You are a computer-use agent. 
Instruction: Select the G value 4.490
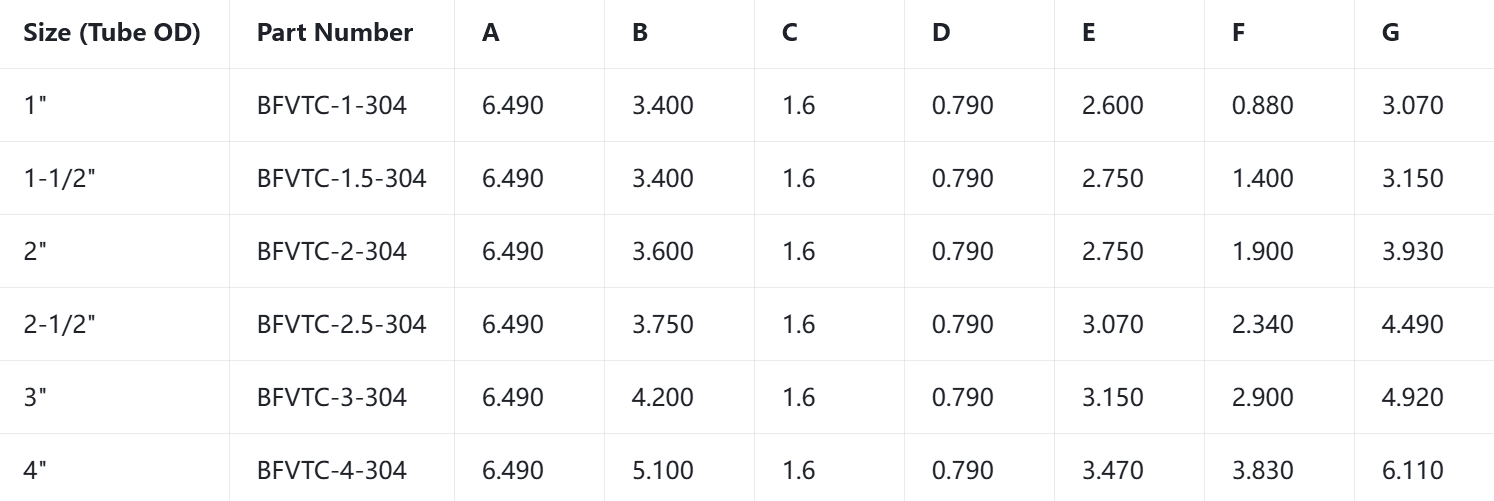click(1413, 324)
